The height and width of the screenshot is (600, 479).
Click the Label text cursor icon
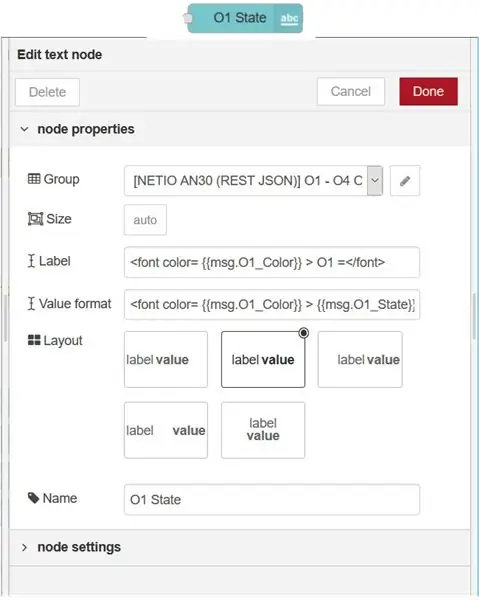click(31, 261)
